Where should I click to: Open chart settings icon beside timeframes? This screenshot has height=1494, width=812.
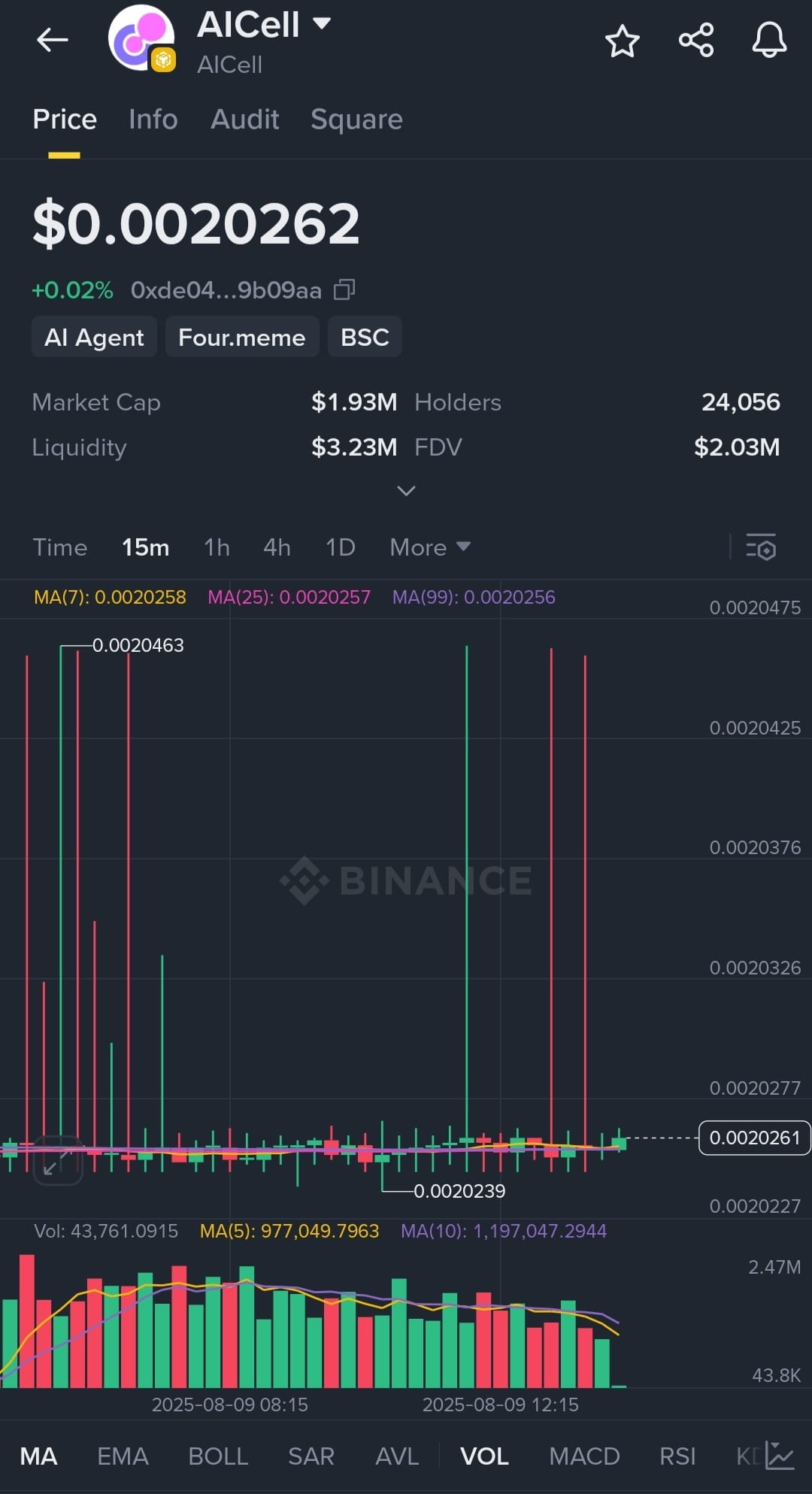pyautogui.click(x=761, y=547)
